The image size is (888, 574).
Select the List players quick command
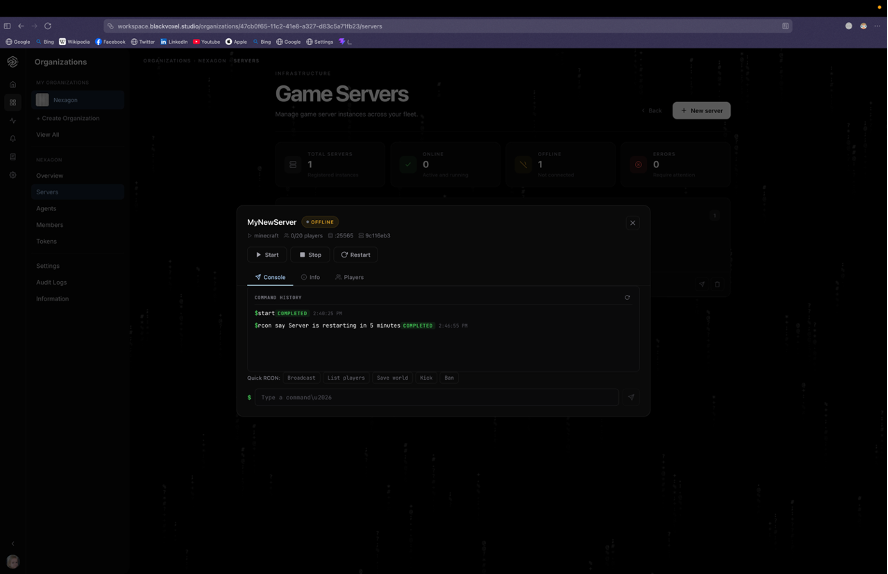pyautogui.click(x=346, y=378)
